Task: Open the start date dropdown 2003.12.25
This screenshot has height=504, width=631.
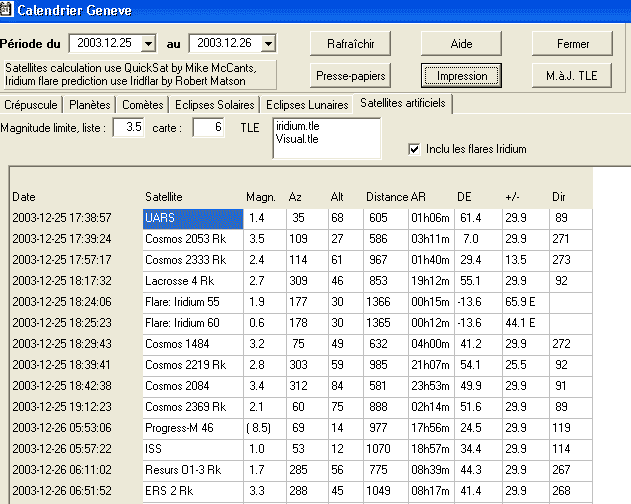Action: (x=149, y=44)
